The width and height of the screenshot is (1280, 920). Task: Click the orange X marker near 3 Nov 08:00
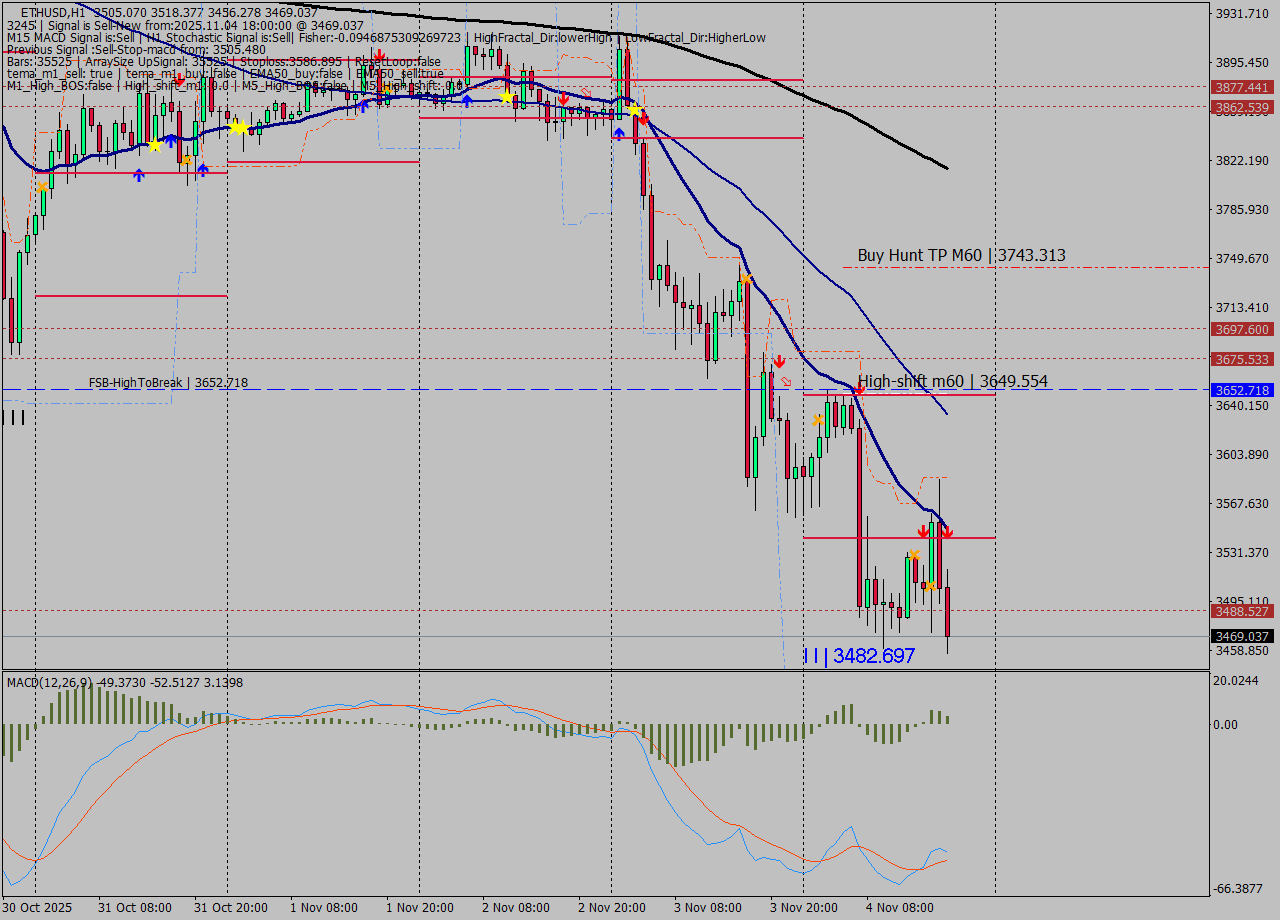746,279
